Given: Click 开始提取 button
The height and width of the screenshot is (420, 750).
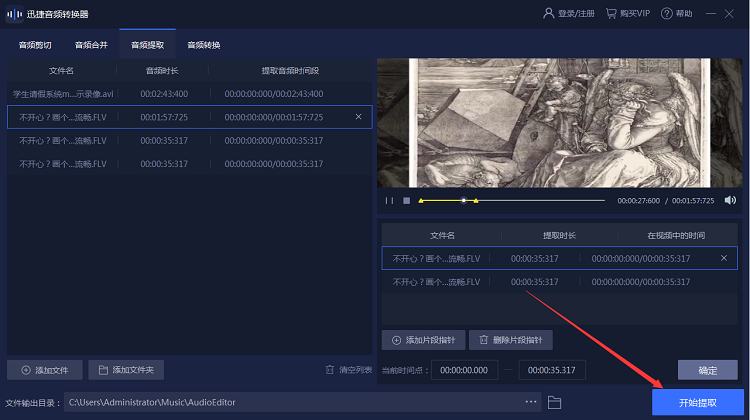Looking at the screenshot, I should point(698,403).
